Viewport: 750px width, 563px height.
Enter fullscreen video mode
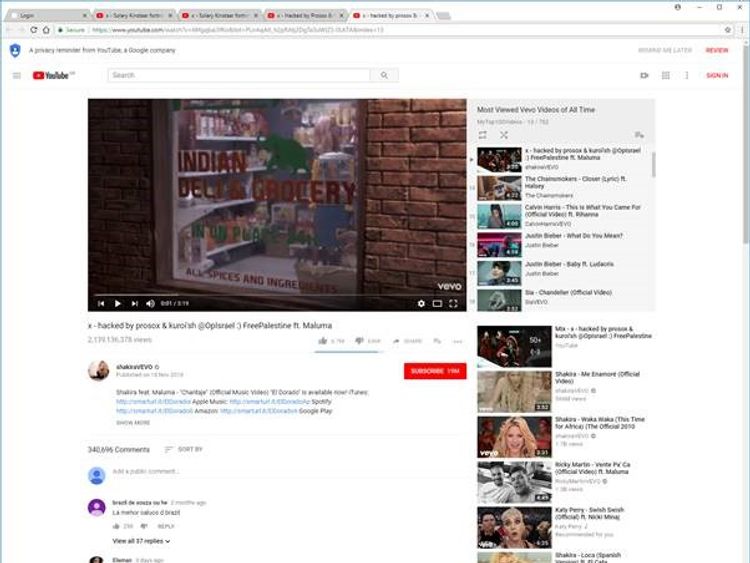click(x=453, y=303)
